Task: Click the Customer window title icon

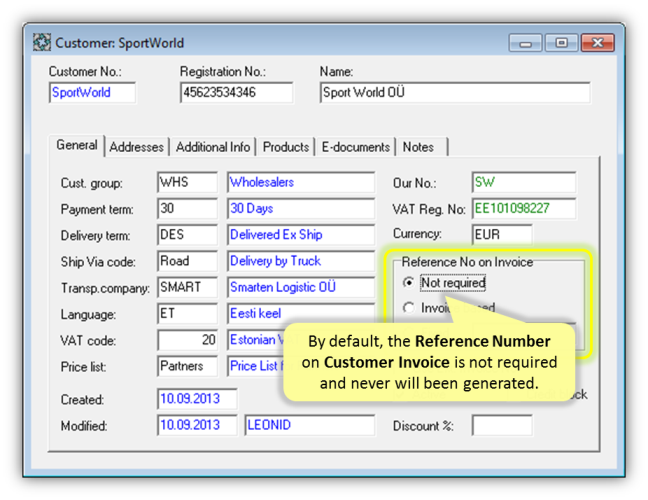Action: coord(42,43)
